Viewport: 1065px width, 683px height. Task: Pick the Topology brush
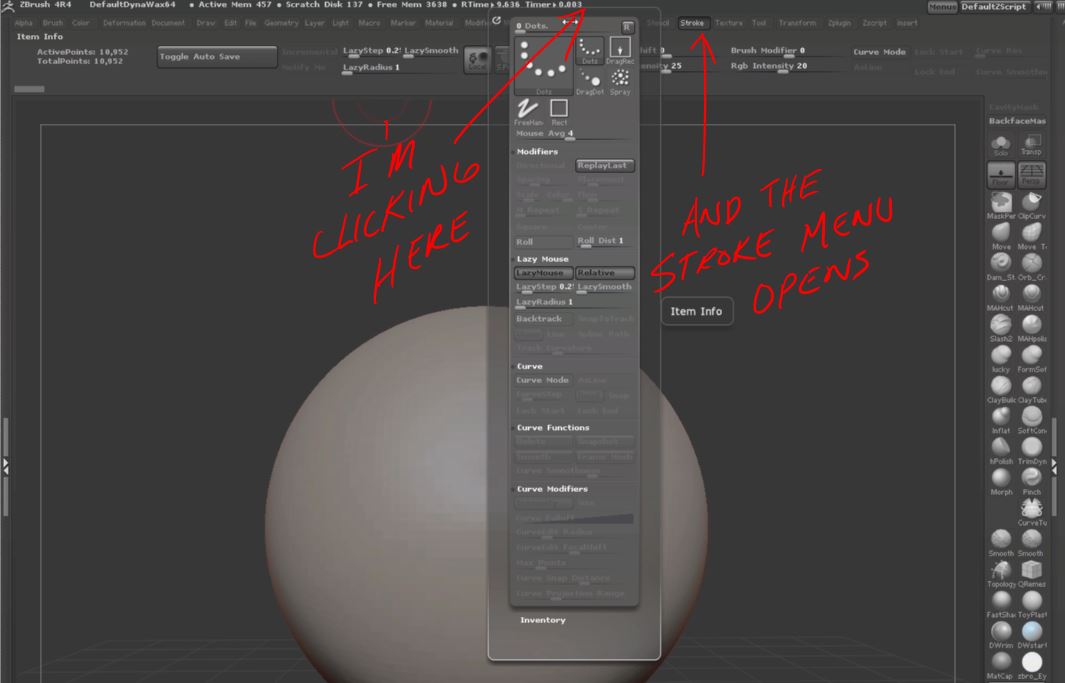pos(1001,574)
